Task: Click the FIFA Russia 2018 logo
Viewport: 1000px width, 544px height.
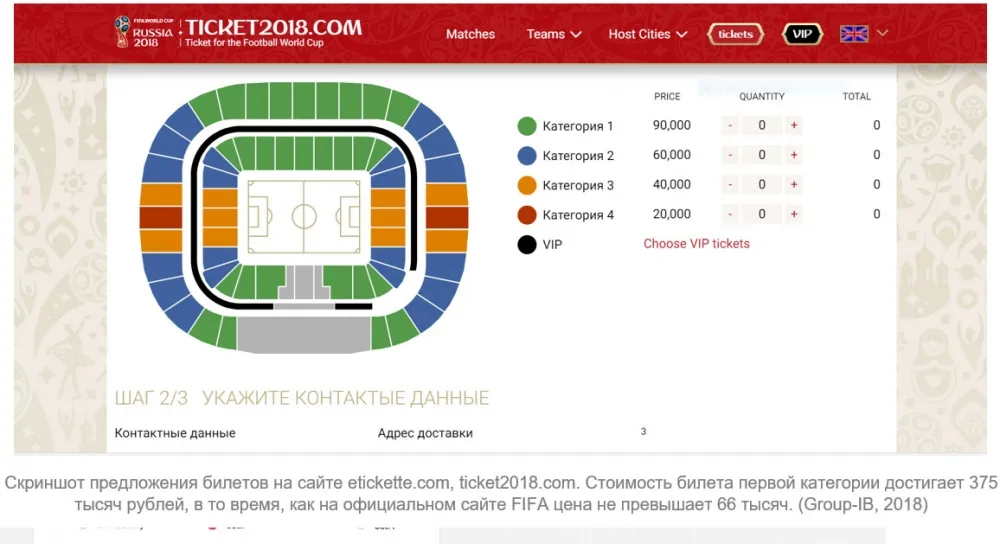Action: click(143, 31)
